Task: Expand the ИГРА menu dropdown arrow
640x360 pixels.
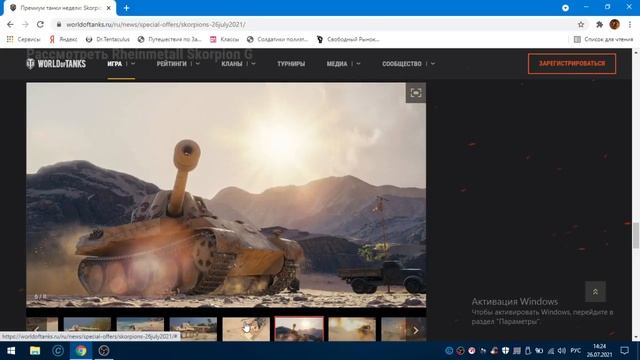Action: pyautogui.click(x=133, y=64)
